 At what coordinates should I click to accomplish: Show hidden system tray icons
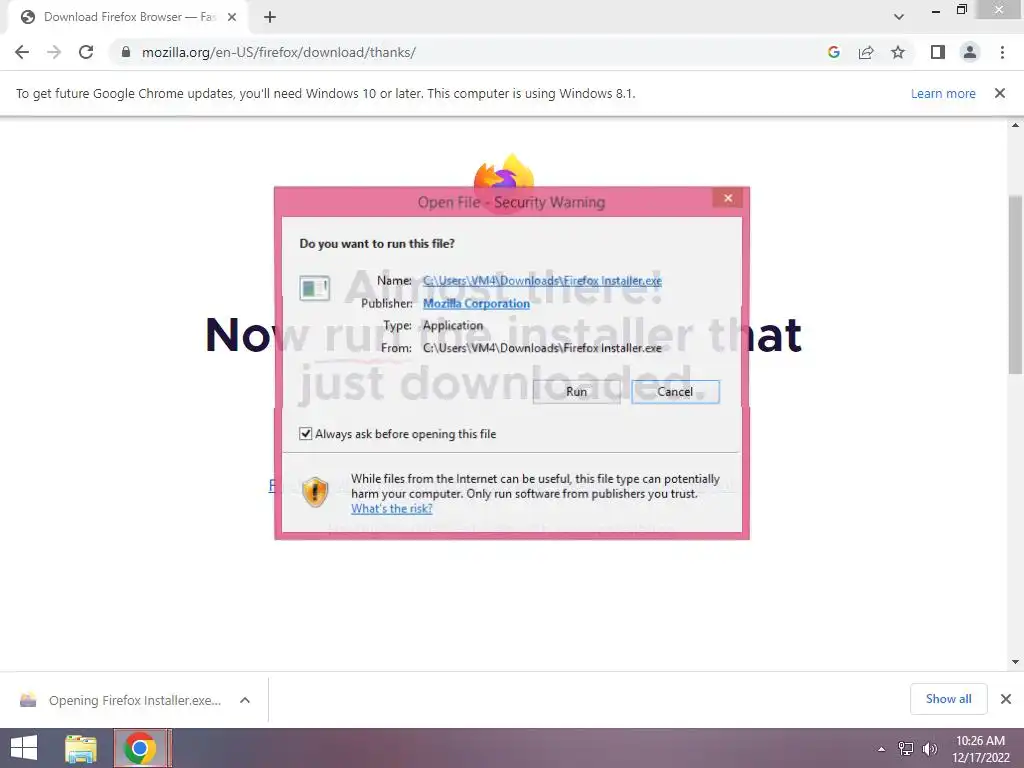click(882, 749)
